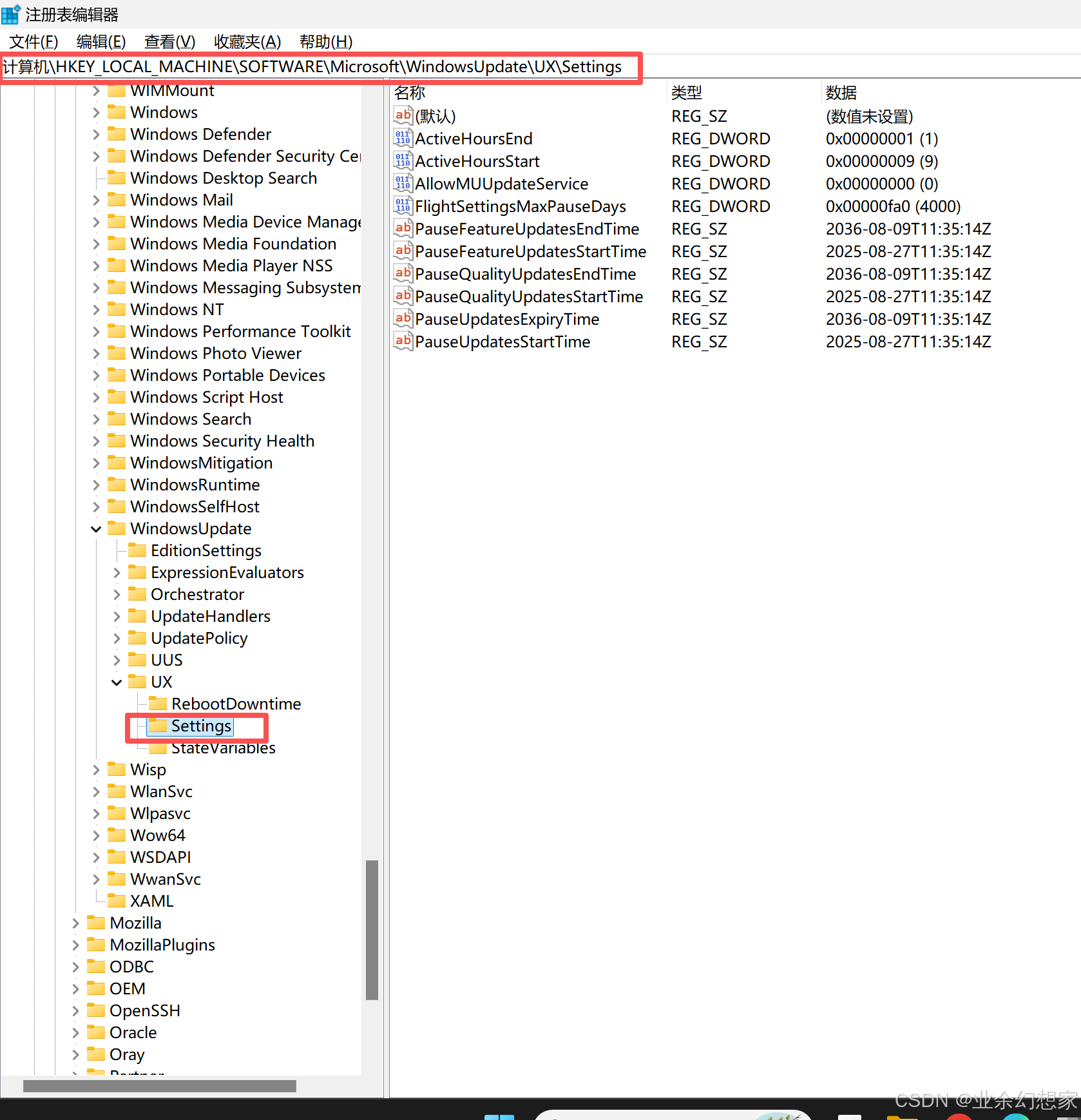This screenshot has width=1081, height=1120.
Task: Click the PauseQualityUpdatesEndTime string icon
Action: click(x=403, y=273)
